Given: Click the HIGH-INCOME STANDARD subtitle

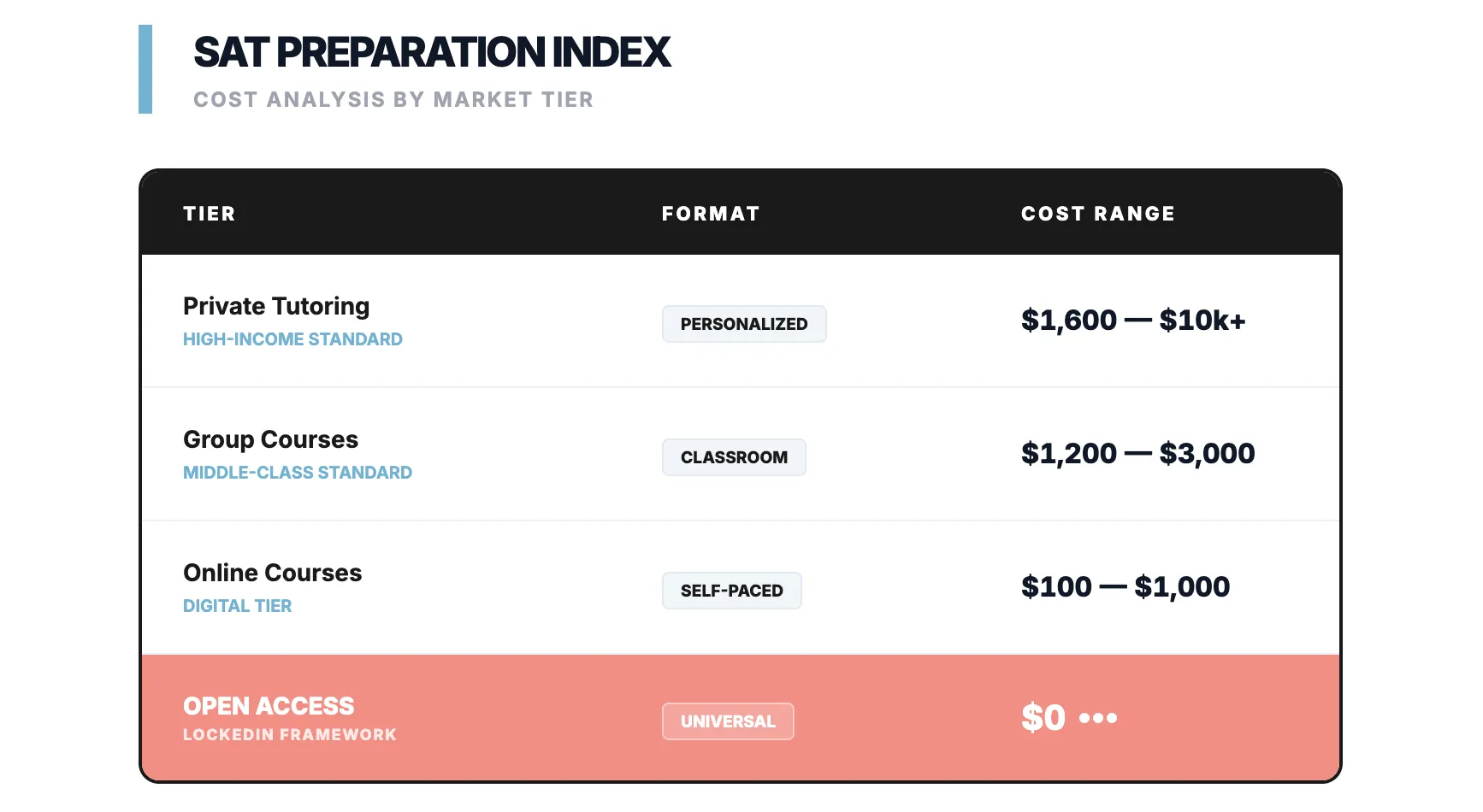Looking at the screenshot, I should pyautogui.click(x=292, y=339).
